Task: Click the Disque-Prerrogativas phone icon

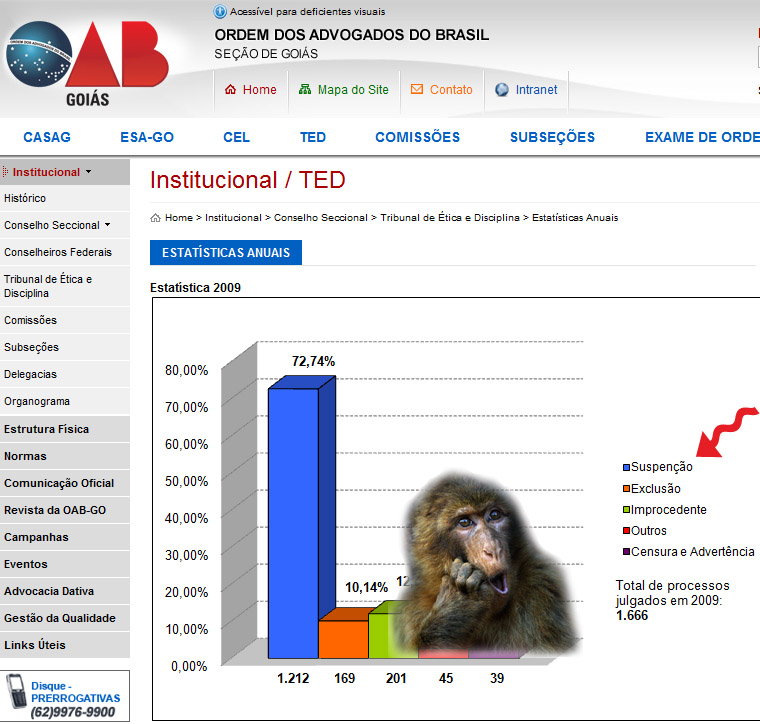Action: pyautogui.click(x=16, y=692)
